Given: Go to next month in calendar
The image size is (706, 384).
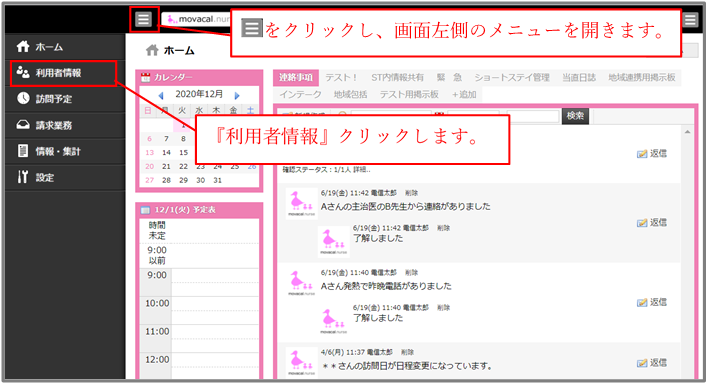Looking at the screenshot, I should [x=237, y=95].
